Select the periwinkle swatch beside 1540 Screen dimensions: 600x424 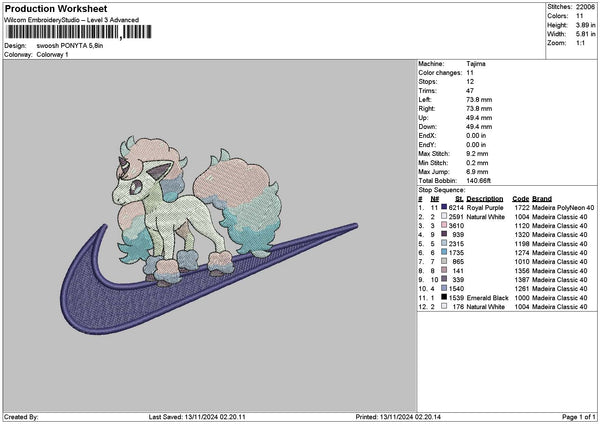coord(444,288)
